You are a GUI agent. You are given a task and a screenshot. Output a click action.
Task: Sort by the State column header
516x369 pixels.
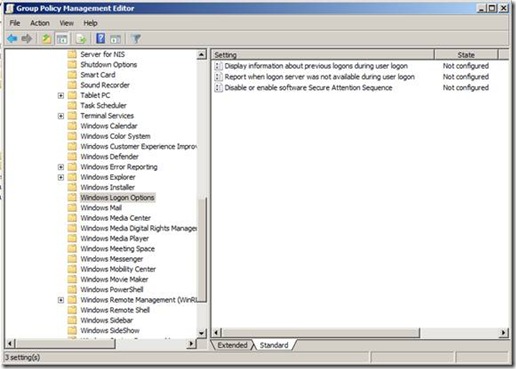(x=466, y=55)
